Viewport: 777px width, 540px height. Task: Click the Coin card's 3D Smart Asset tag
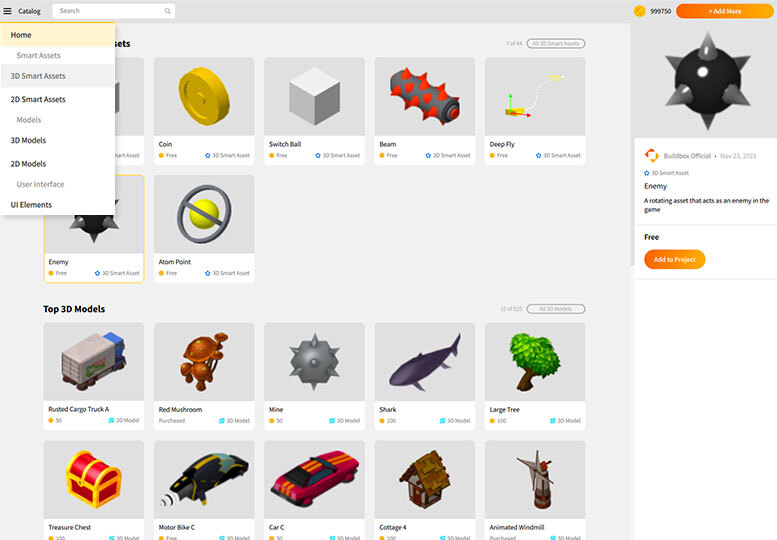[227, 156]
